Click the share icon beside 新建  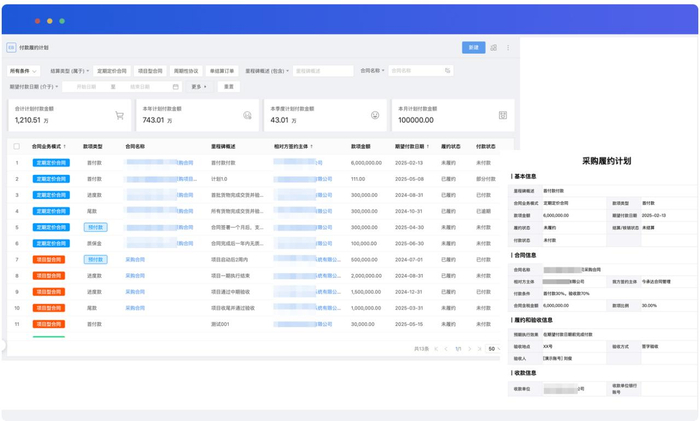click(493, 47)
